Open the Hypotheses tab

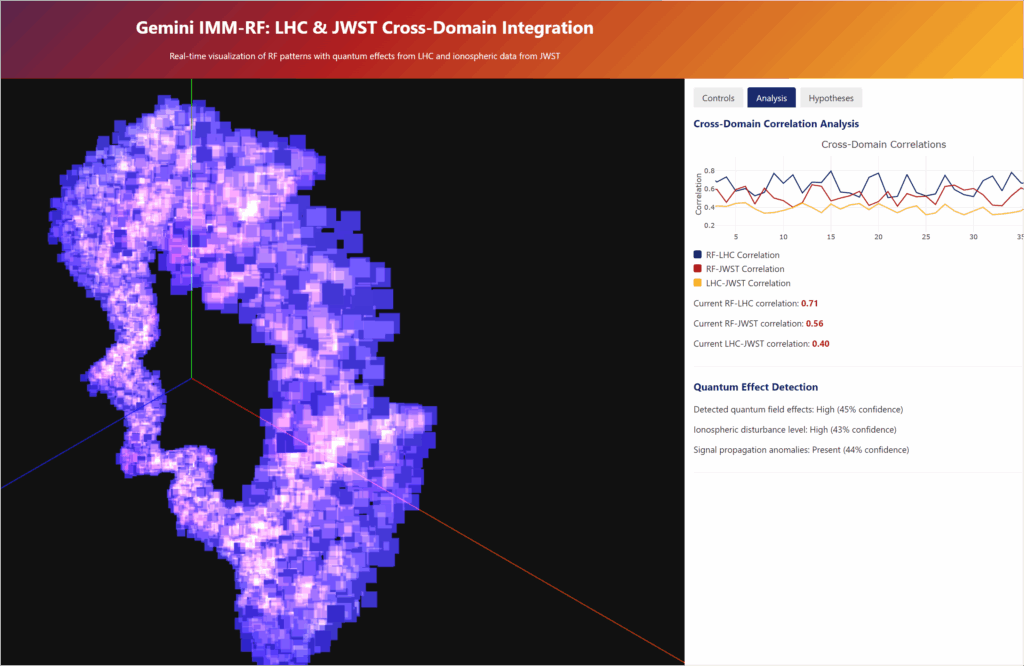831,98
